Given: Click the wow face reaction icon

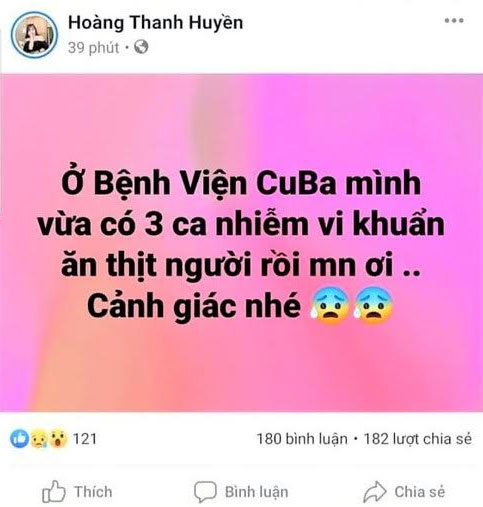Looking at the screenshot, I should pos(58,439).
